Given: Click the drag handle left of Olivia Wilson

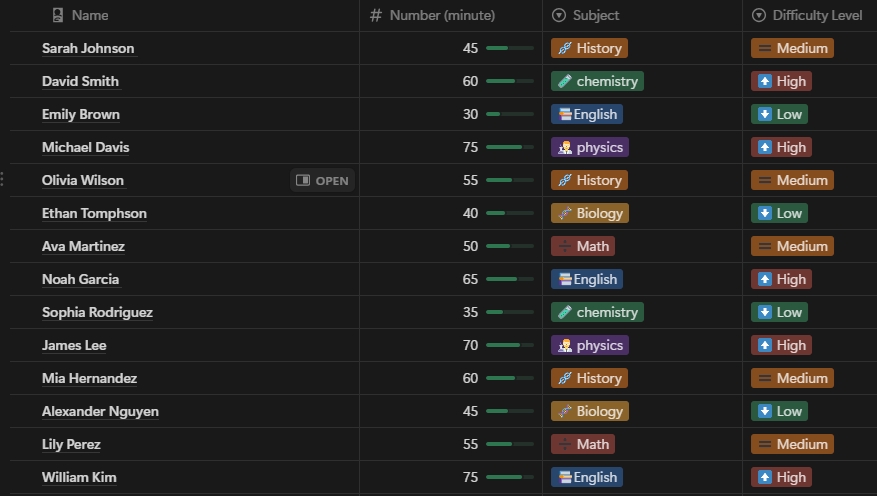Looking at the screenshot, I should [2, 179].
